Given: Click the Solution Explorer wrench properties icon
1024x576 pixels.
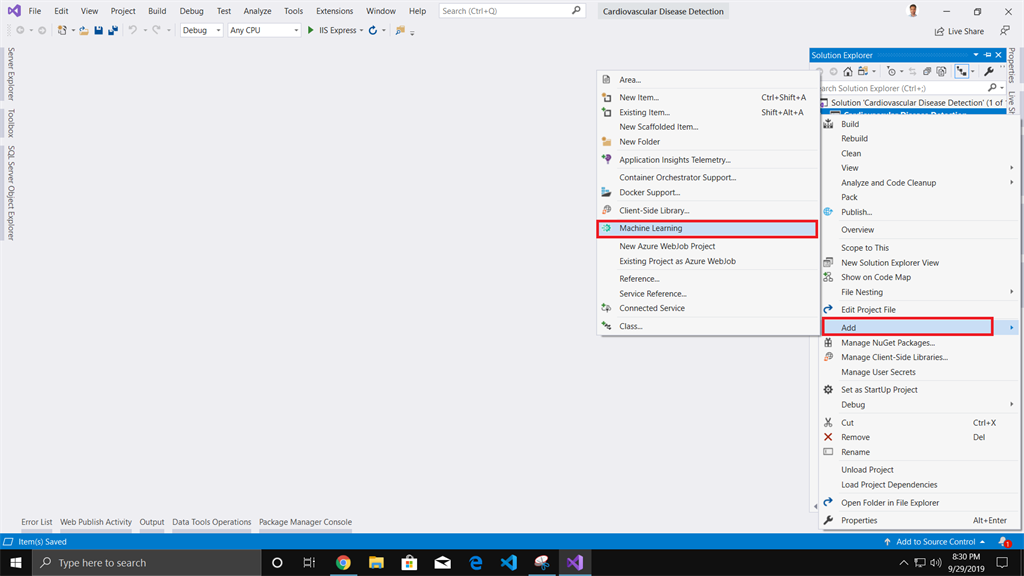Looking at the screenshot, I should point(989,71).
